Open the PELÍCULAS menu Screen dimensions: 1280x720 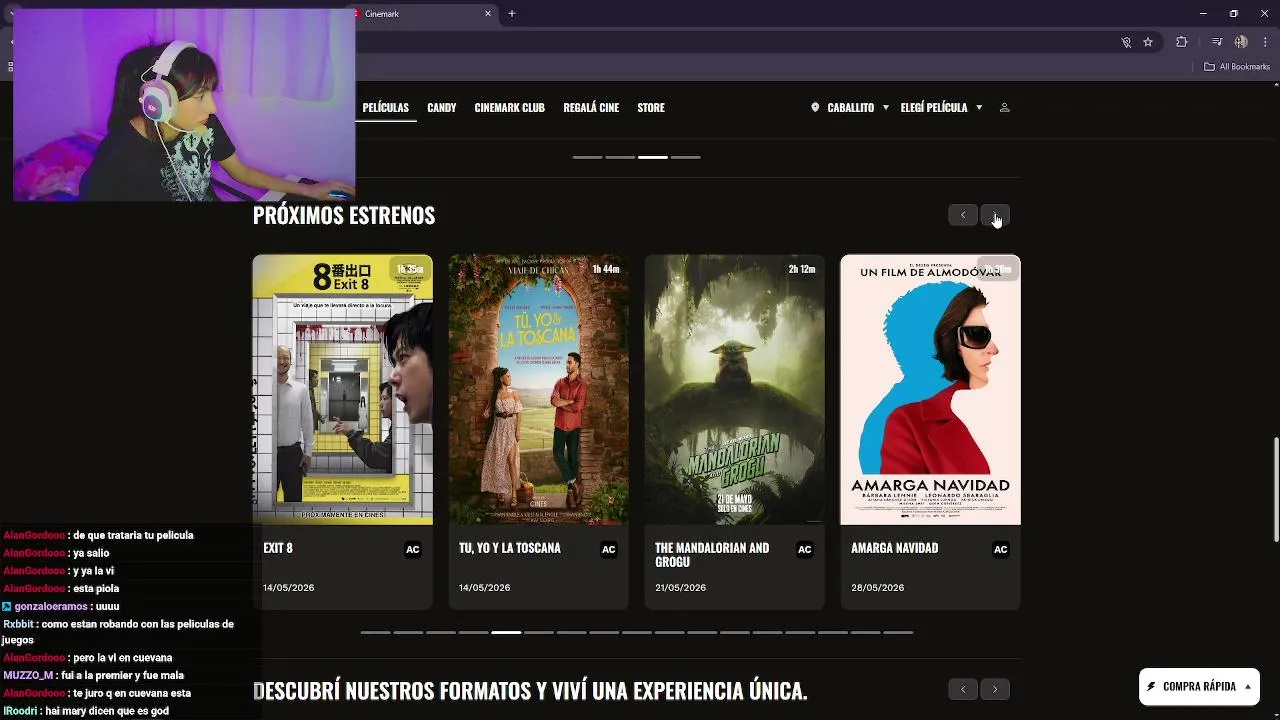[x=386, y=107]
